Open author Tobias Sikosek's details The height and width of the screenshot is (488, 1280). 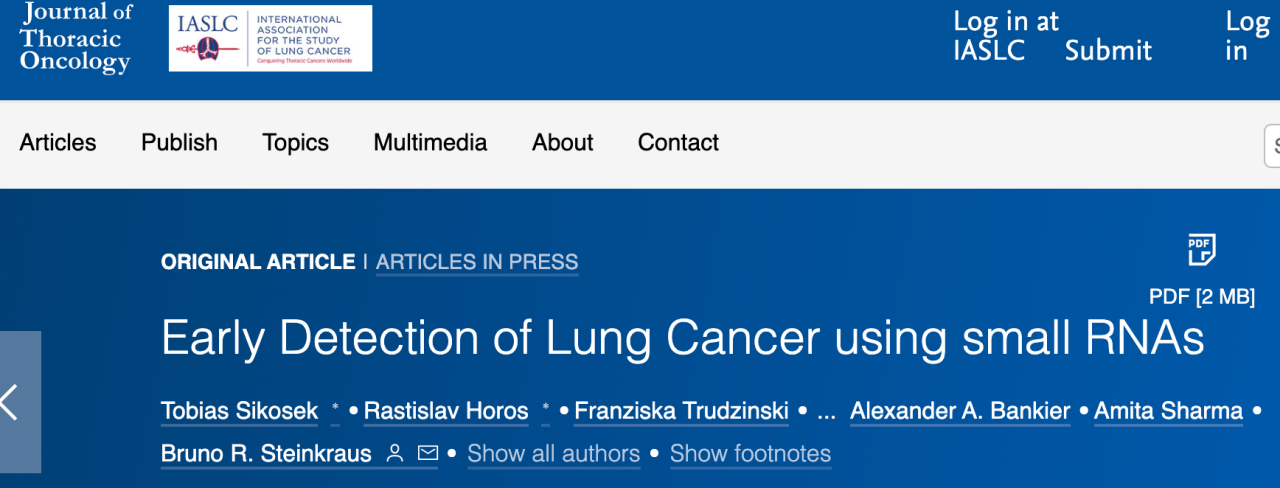[240, 411]
